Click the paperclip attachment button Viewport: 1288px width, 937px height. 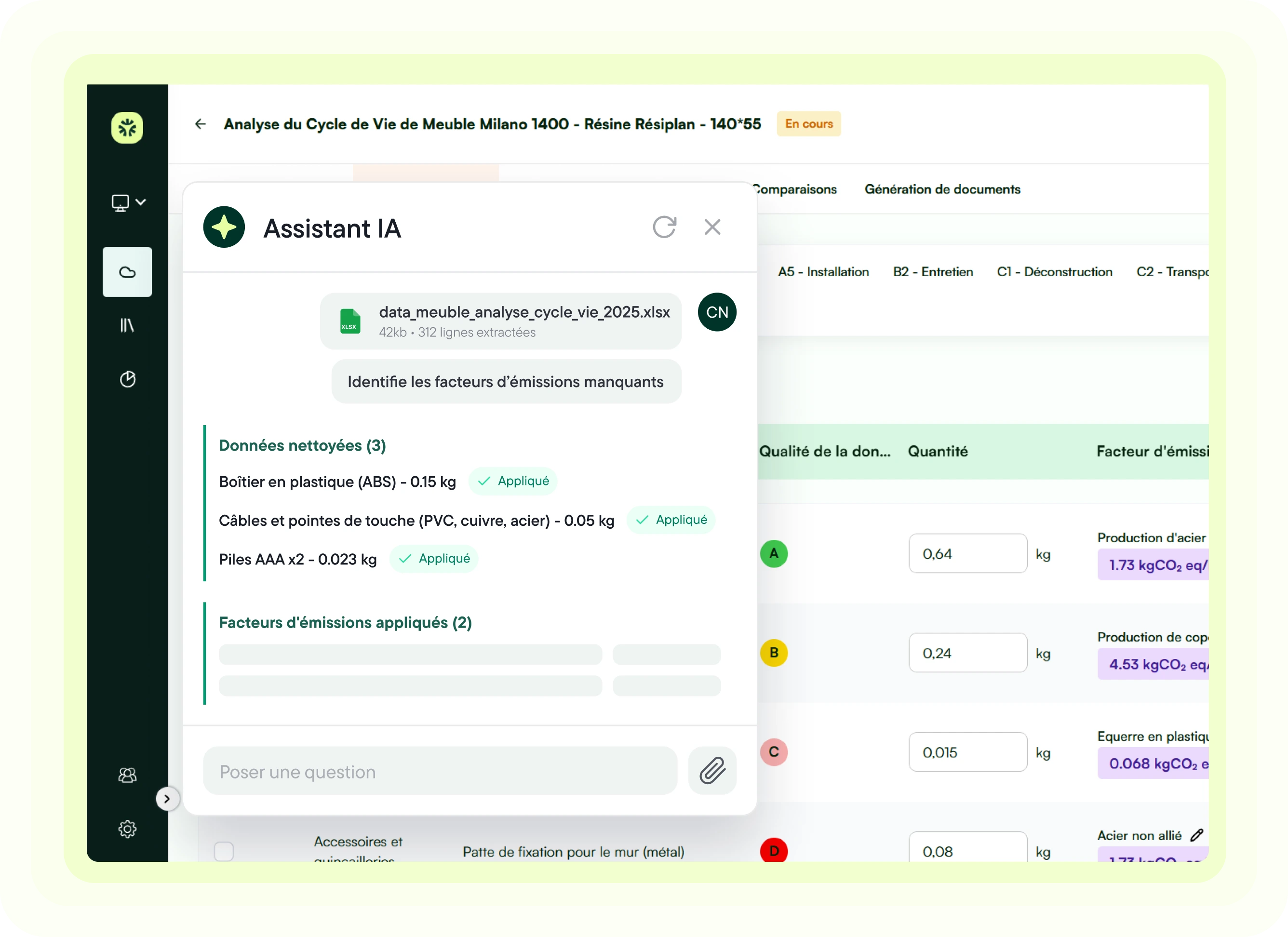pyautogui.click(x=712, y=771)
